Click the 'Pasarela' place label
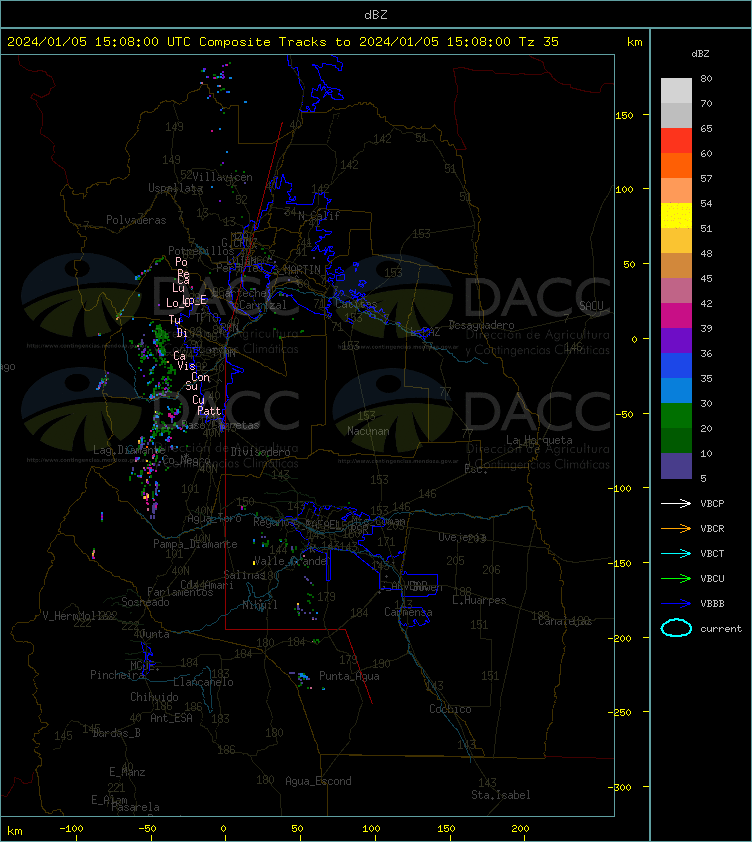This screenshot has width=752, height=842. coord(135,807)
